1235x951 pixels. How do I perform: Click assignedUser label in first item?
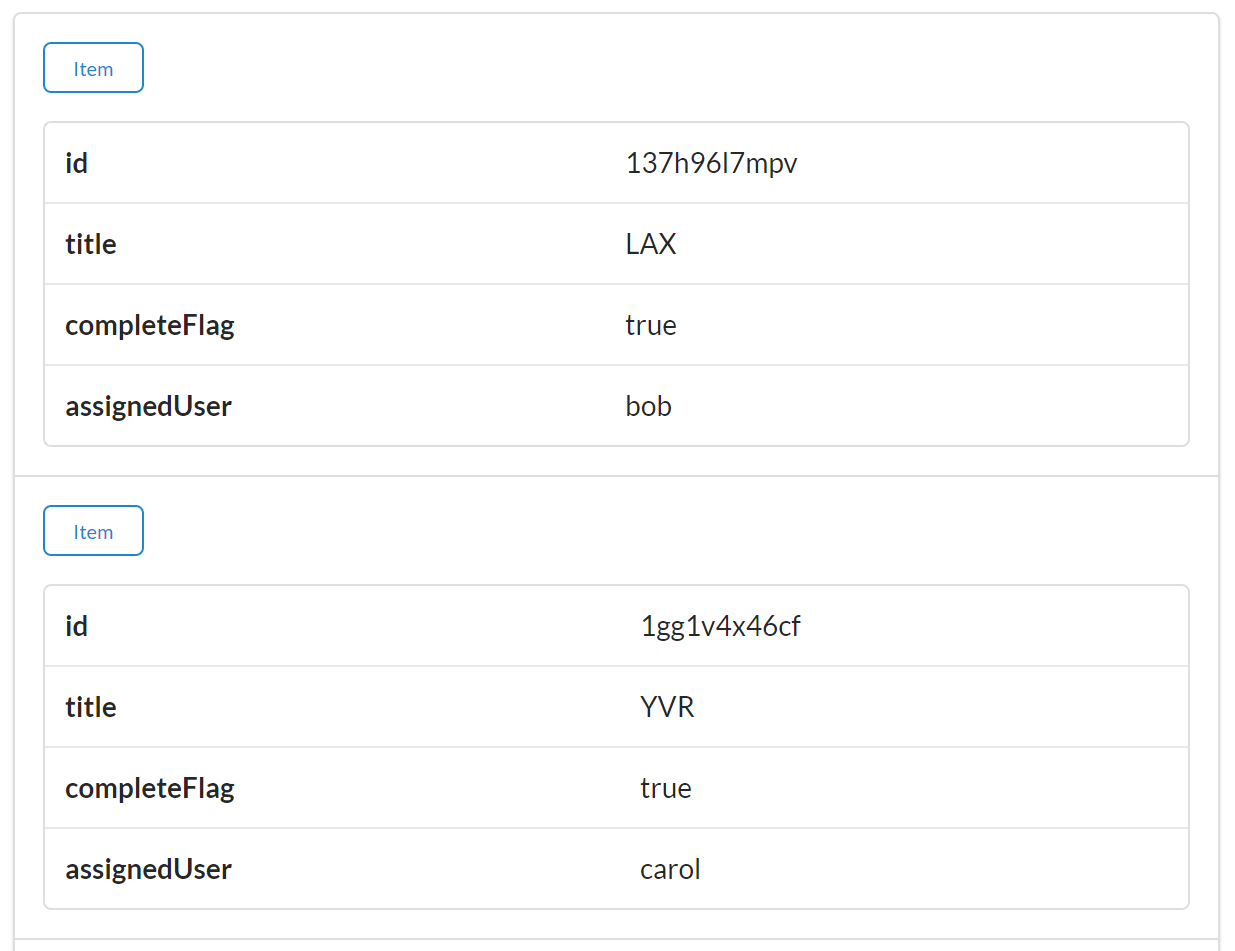[148, 406]
